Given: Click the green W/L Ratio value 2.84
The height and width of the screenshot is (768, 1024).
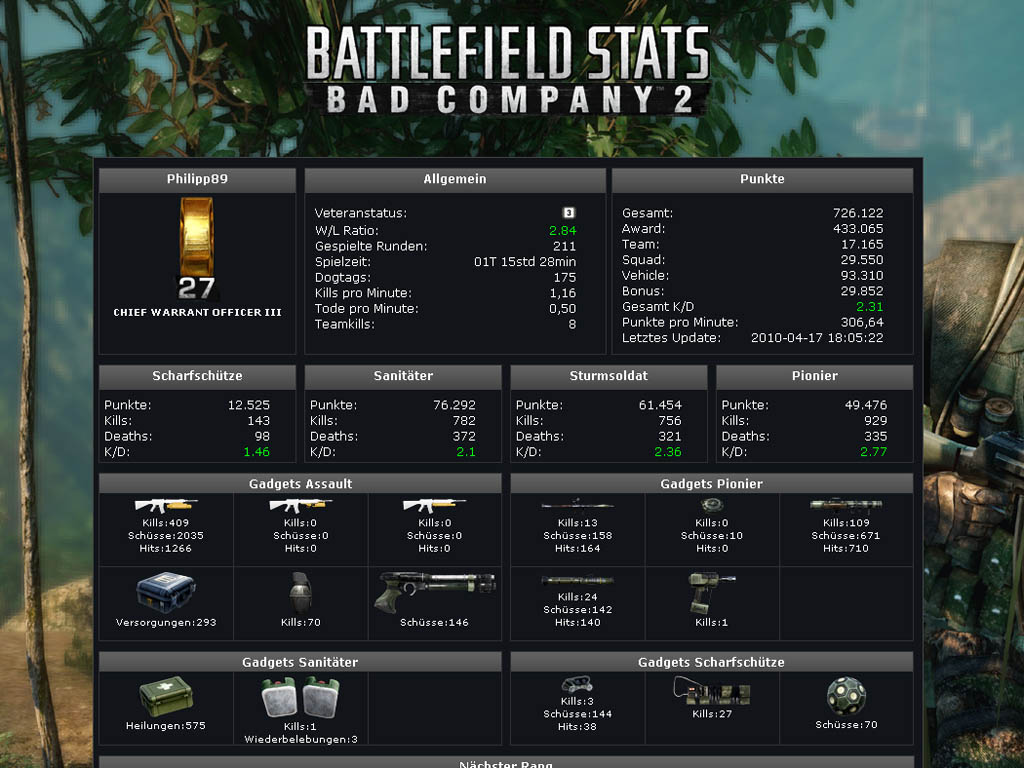Looking at the screenshot, I should coord(562,230).
